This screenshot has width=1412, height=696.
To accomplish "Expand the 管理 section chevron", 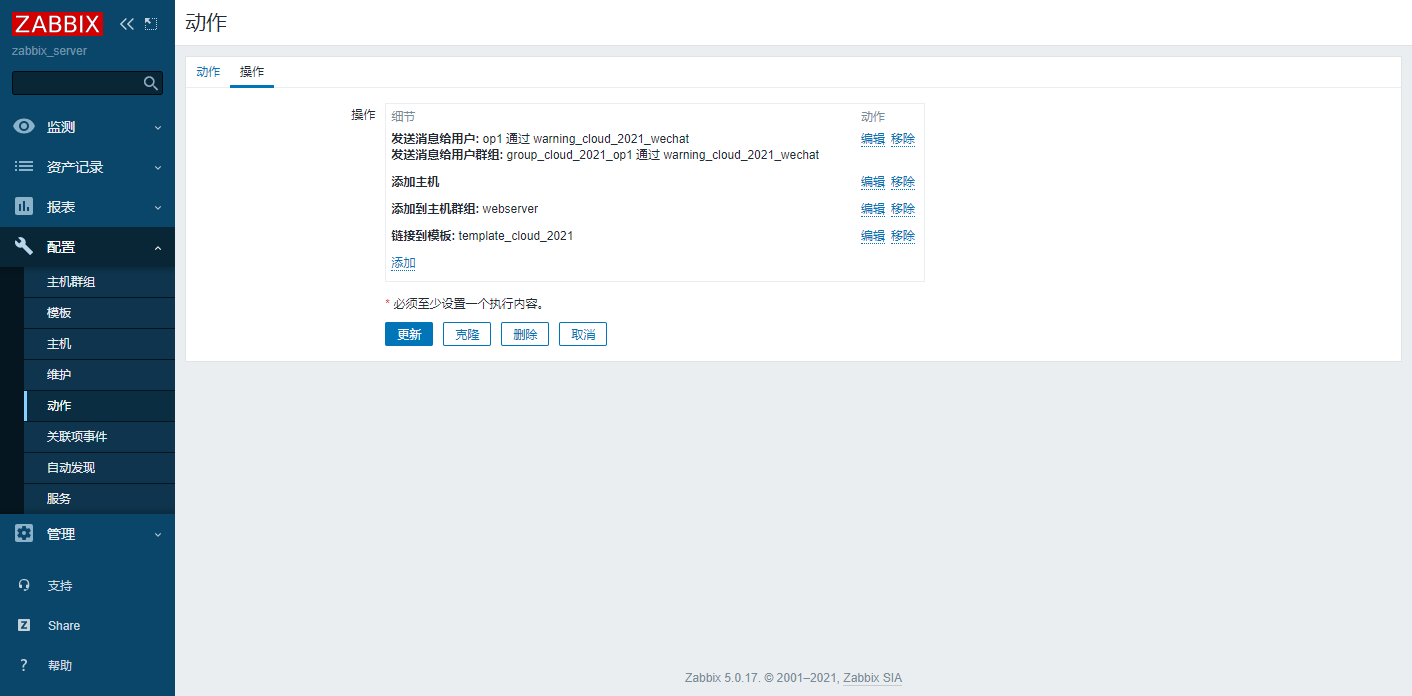I will tap(158, 535).
